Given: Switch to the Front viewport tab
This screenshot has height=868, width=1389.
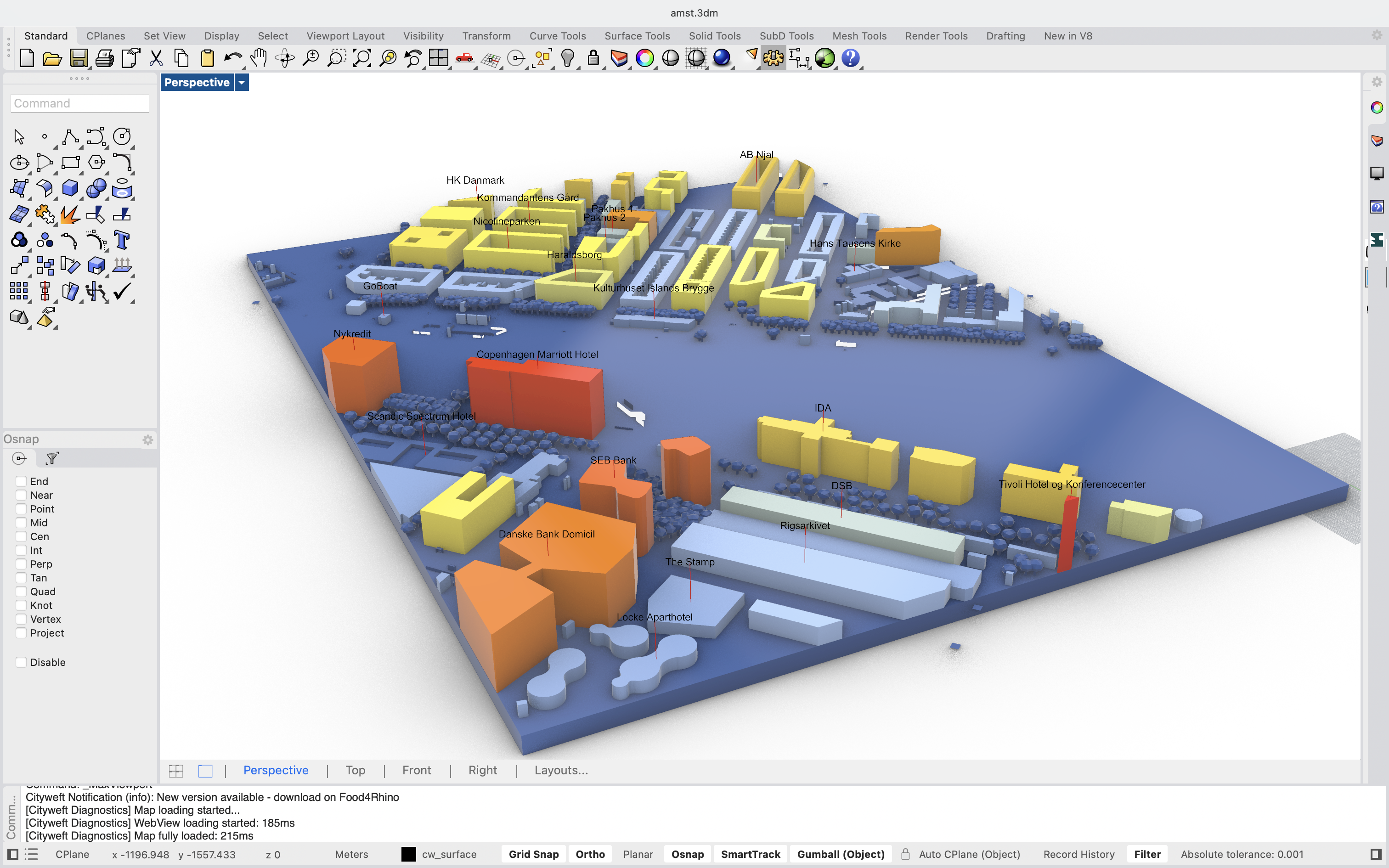Looking at the screenshot, I should pos(416,771).
